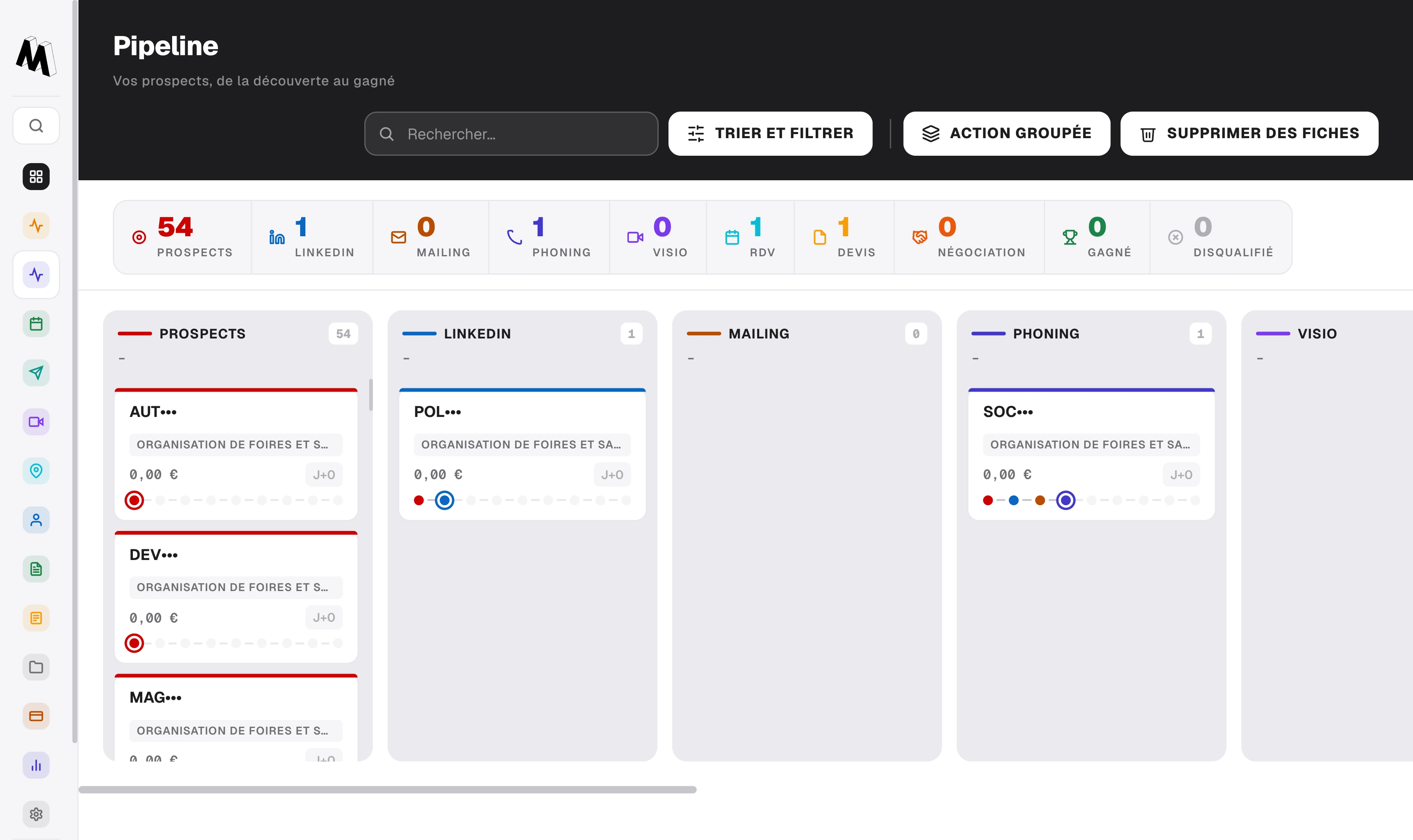Open the AUT prospect card title
Screen dimensions: 1413x840
point(153,412)
